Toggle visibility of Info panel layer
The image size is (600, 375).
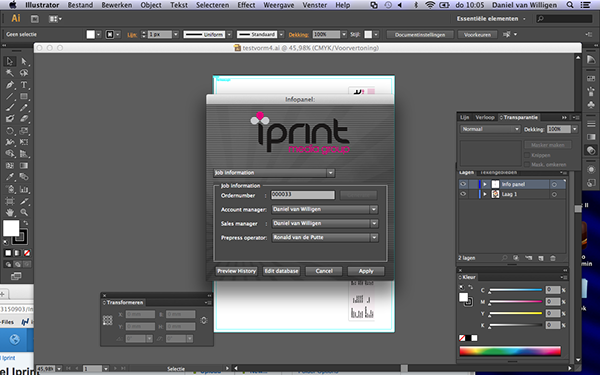coord(463,184)
